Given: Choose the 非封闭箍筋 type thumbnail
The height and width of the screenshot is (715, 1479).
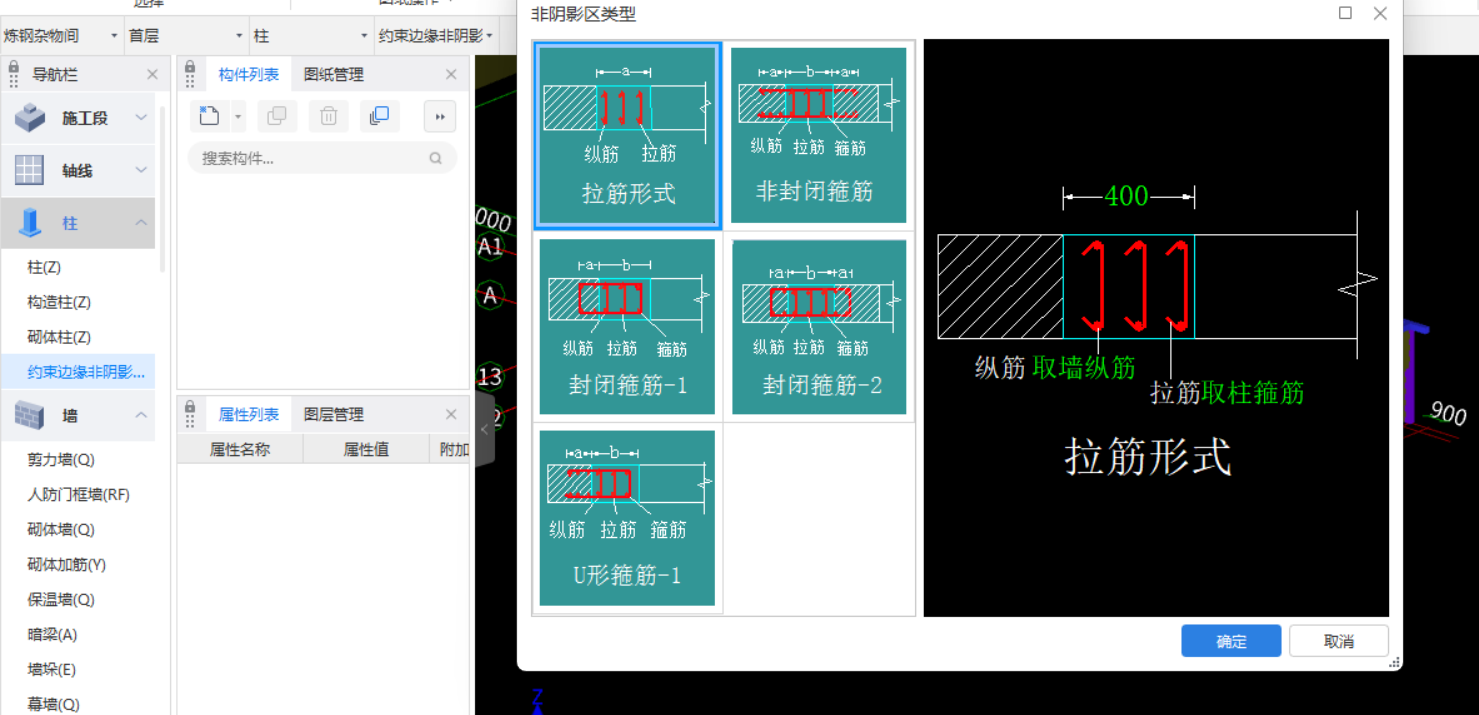Looking at the screenshot, I should [818, 135].
